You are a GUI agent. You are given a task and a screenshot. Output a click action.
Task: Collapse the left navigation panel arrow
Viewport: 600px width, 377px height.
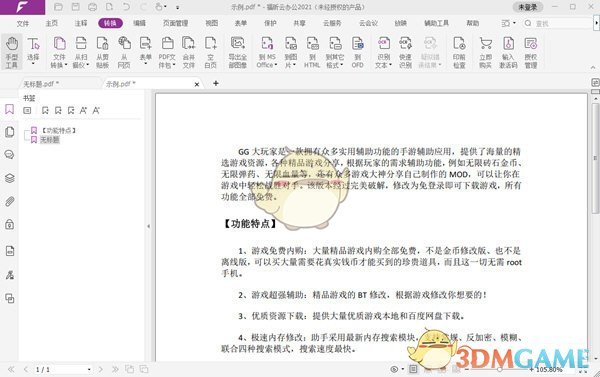pos(148,226)
